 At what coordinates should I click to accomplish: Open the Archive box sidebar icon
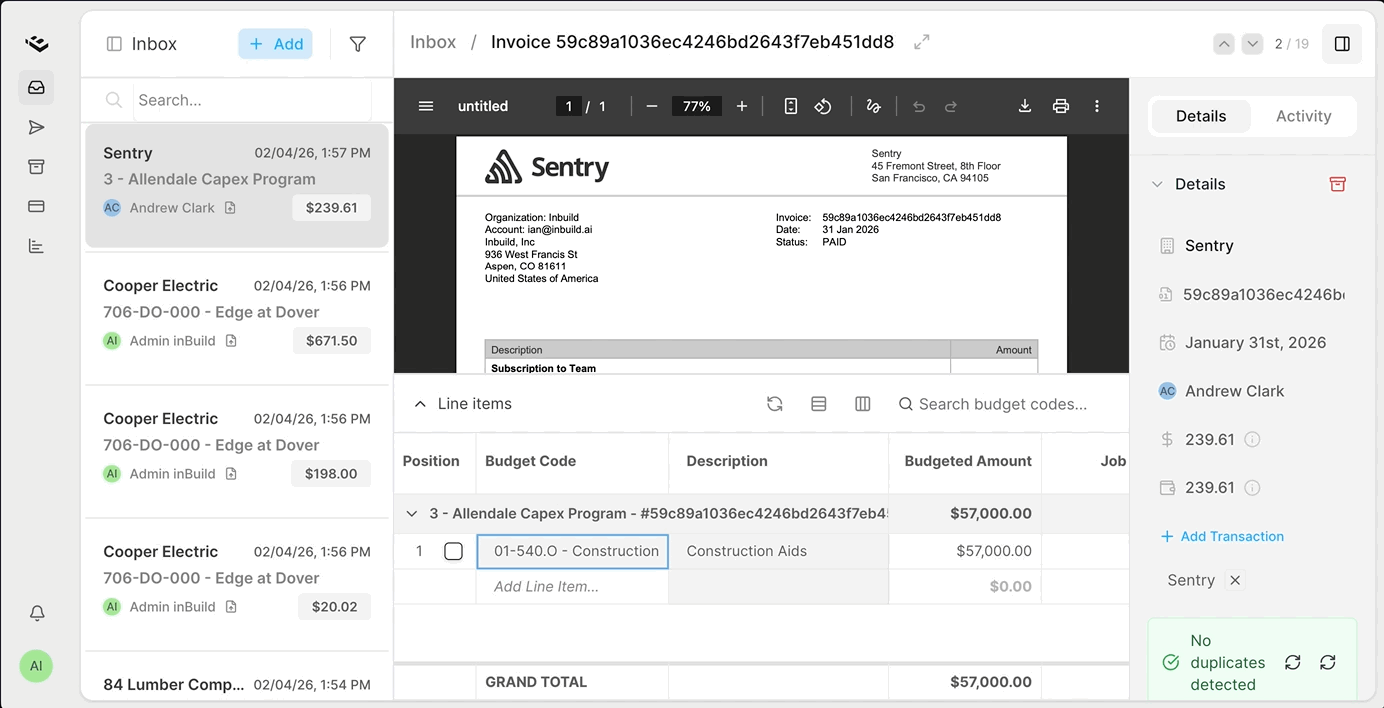(36, 167)
